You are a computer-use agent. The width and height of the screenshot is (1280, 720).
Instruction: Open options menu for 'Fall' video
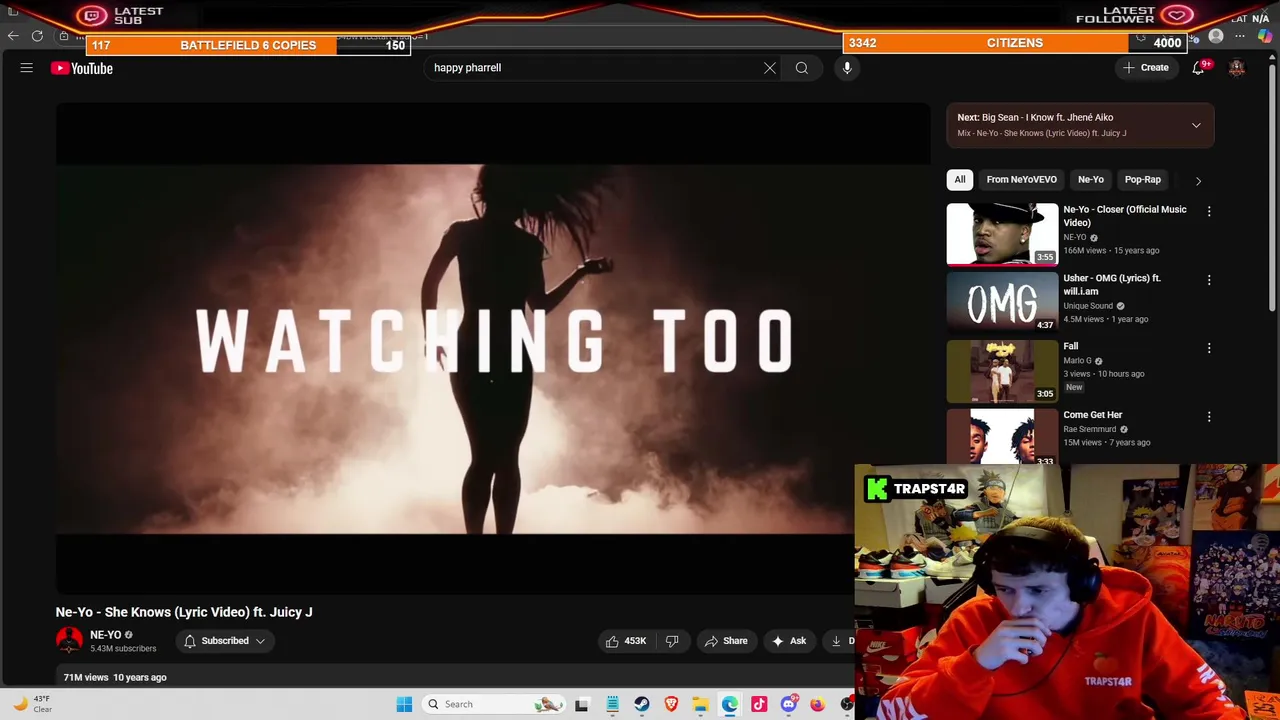coord(1209,348)
